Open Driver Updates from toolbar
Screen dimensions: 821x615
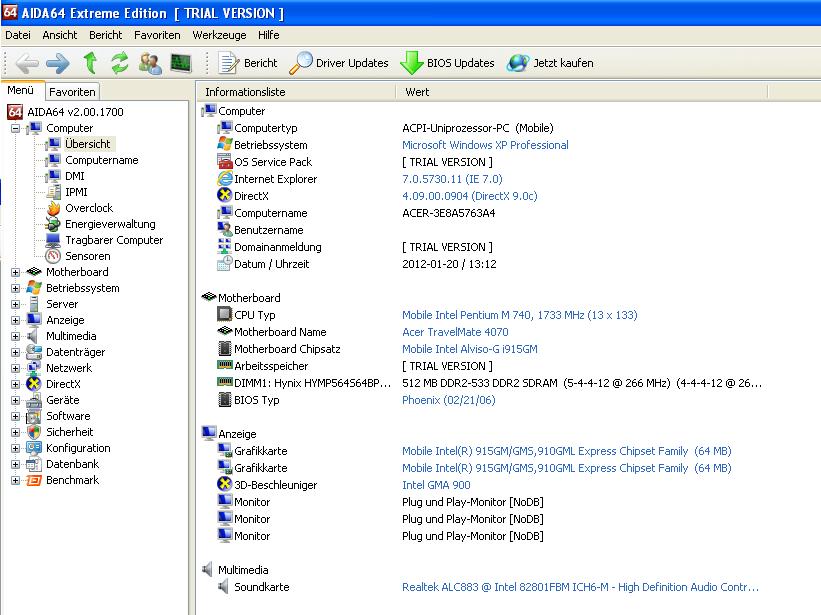pos(339,63)
